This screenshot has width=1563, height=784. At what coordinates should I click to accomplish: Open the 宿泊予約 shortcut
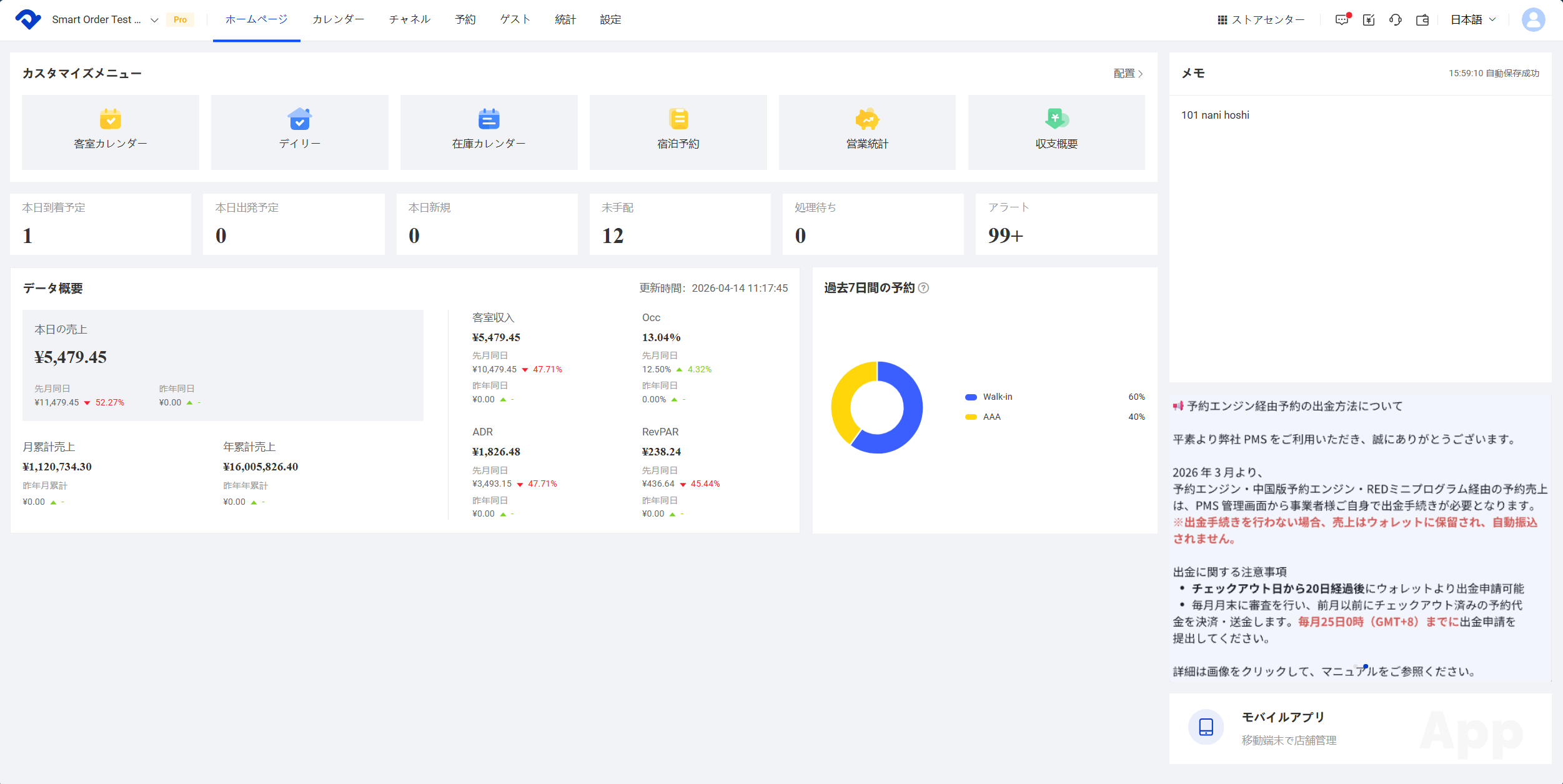click(678, 132)
